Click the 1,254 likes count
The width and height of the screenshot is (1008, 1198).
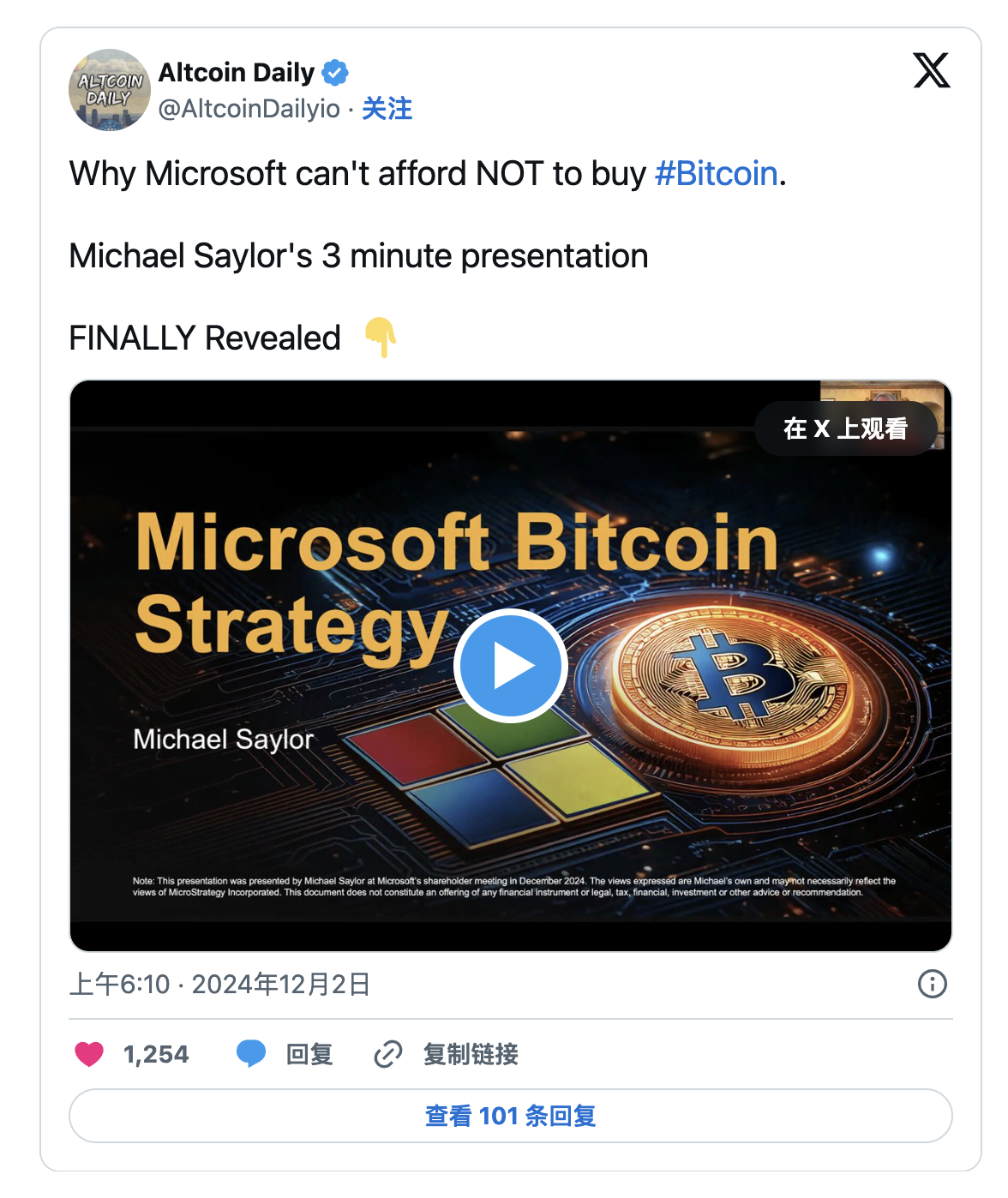156,1054
